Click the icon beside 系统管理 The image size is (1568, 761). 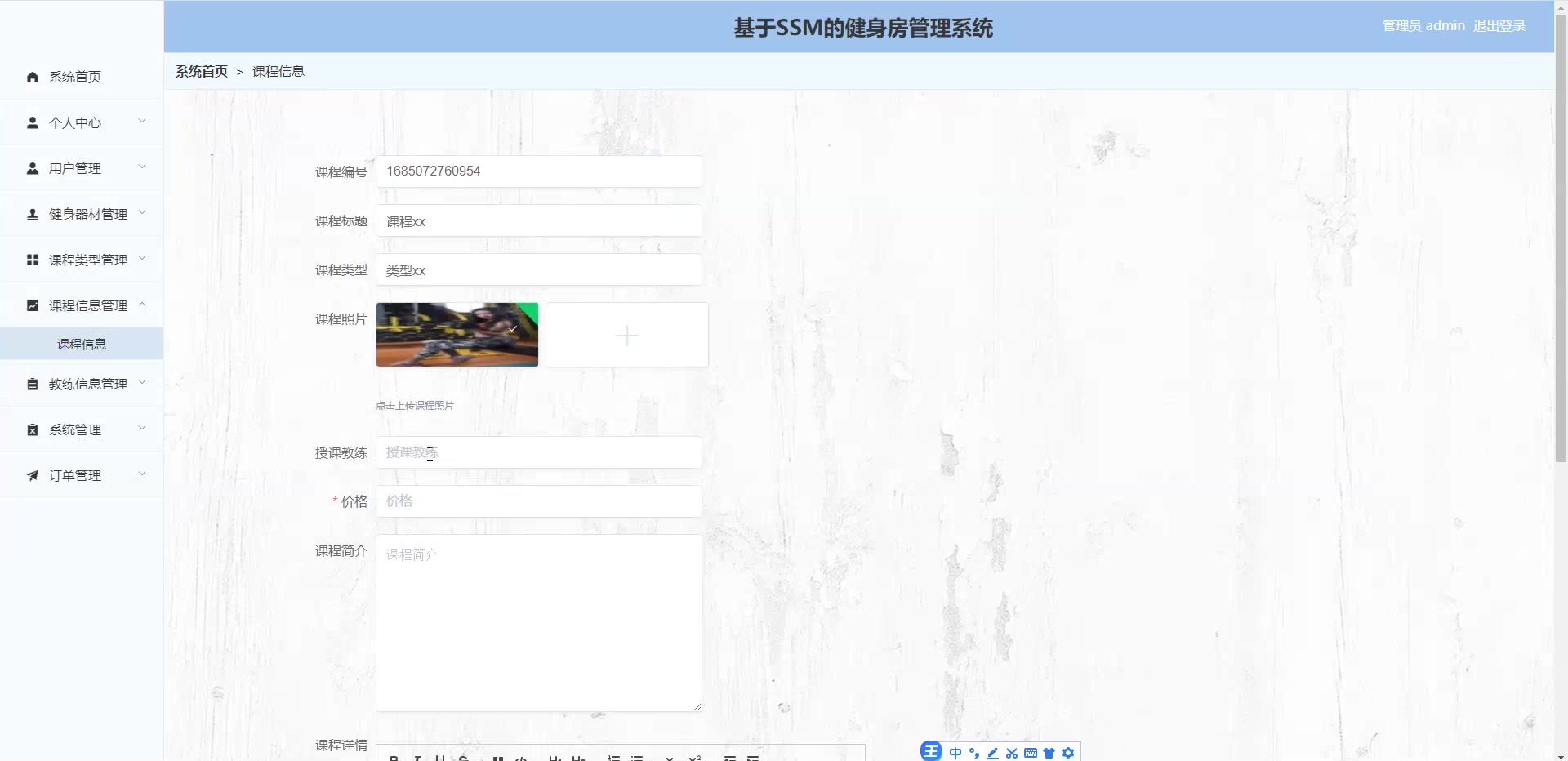[x=33, y=429]
